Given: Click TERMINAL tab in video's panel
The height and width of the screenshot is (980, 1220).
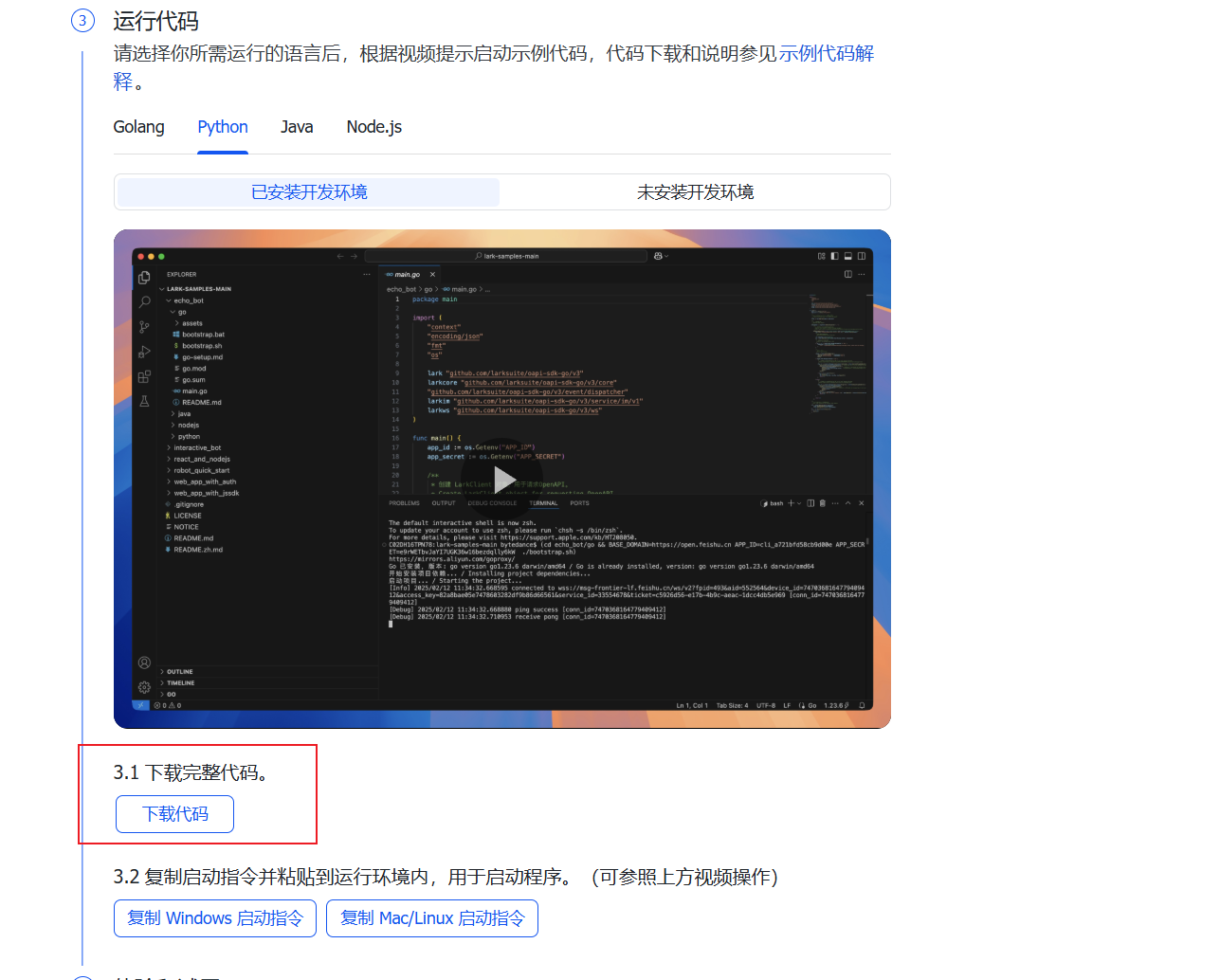Looking at the screenshot, I should (x=543, y=503).
